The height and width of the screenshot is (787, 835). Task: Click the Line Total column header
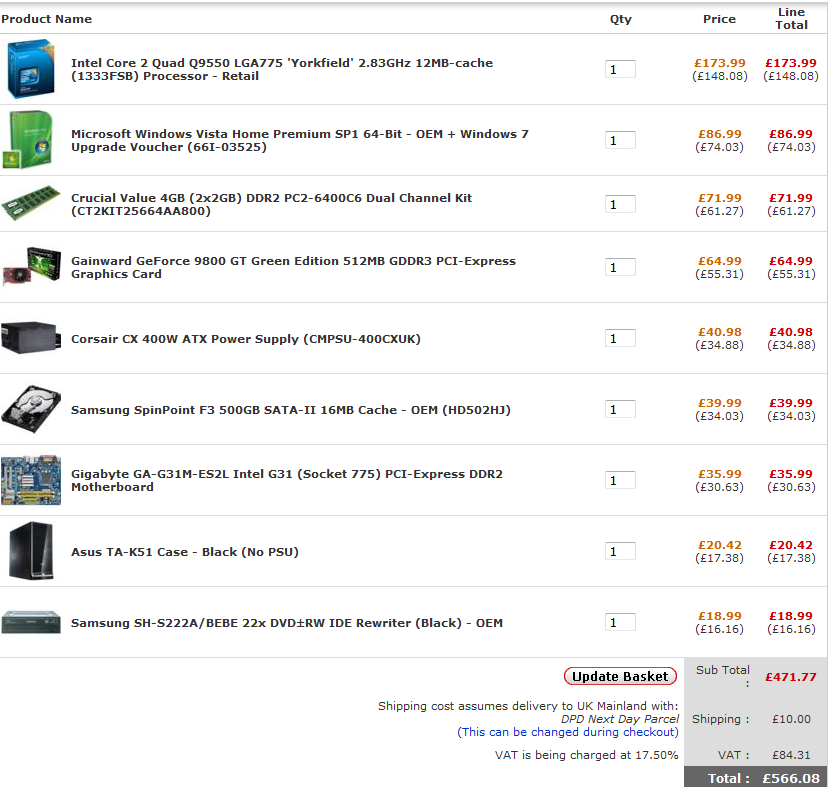point(791,19)
